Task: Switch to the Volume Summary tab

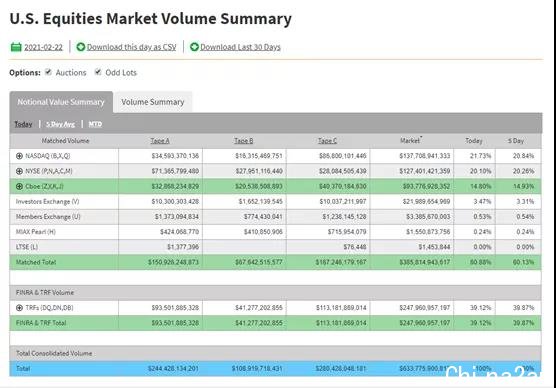Action: 153,102
